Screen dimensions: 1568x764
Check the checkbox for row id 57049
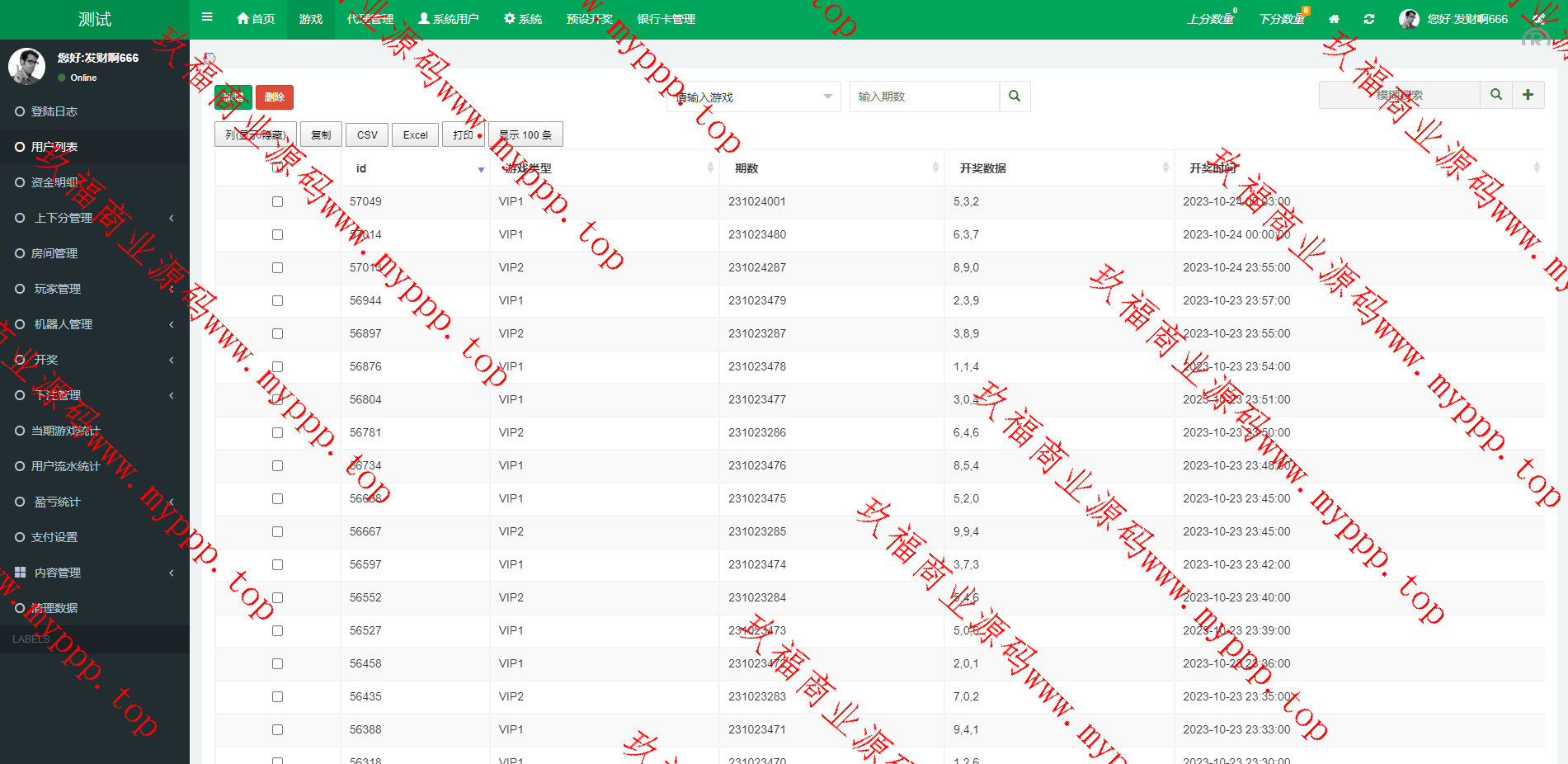click(x=277, y=201)
